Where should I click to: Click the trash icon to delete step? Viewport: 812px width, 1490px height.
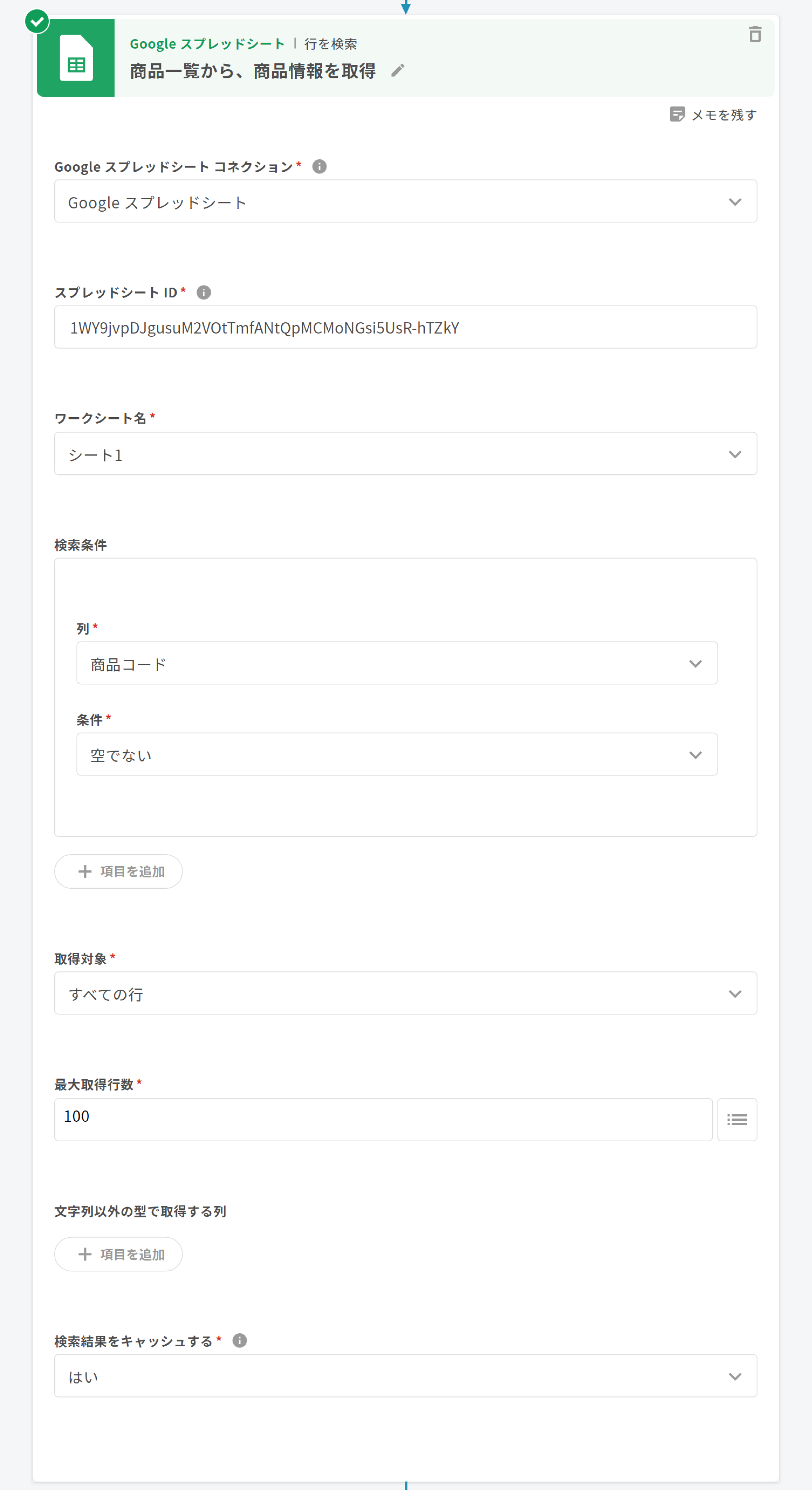pyautogui.click(x=755, y=35)
